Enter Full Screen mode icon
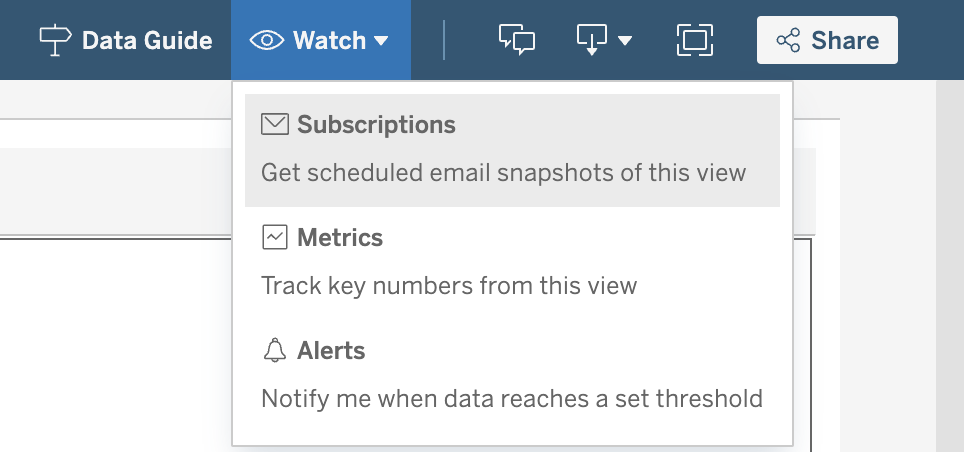The image size is (964, 452). click(695, 40)
